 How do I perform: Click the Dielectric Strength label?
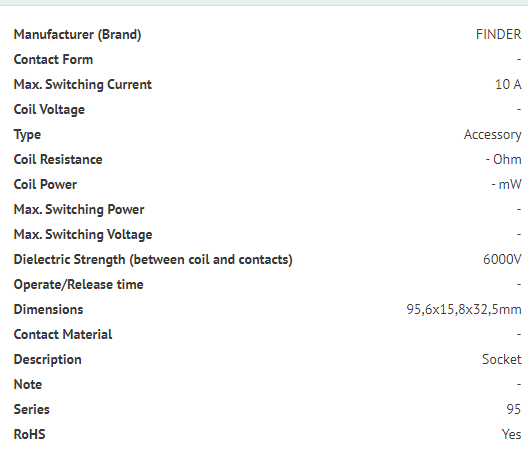(x=153, y=260)
